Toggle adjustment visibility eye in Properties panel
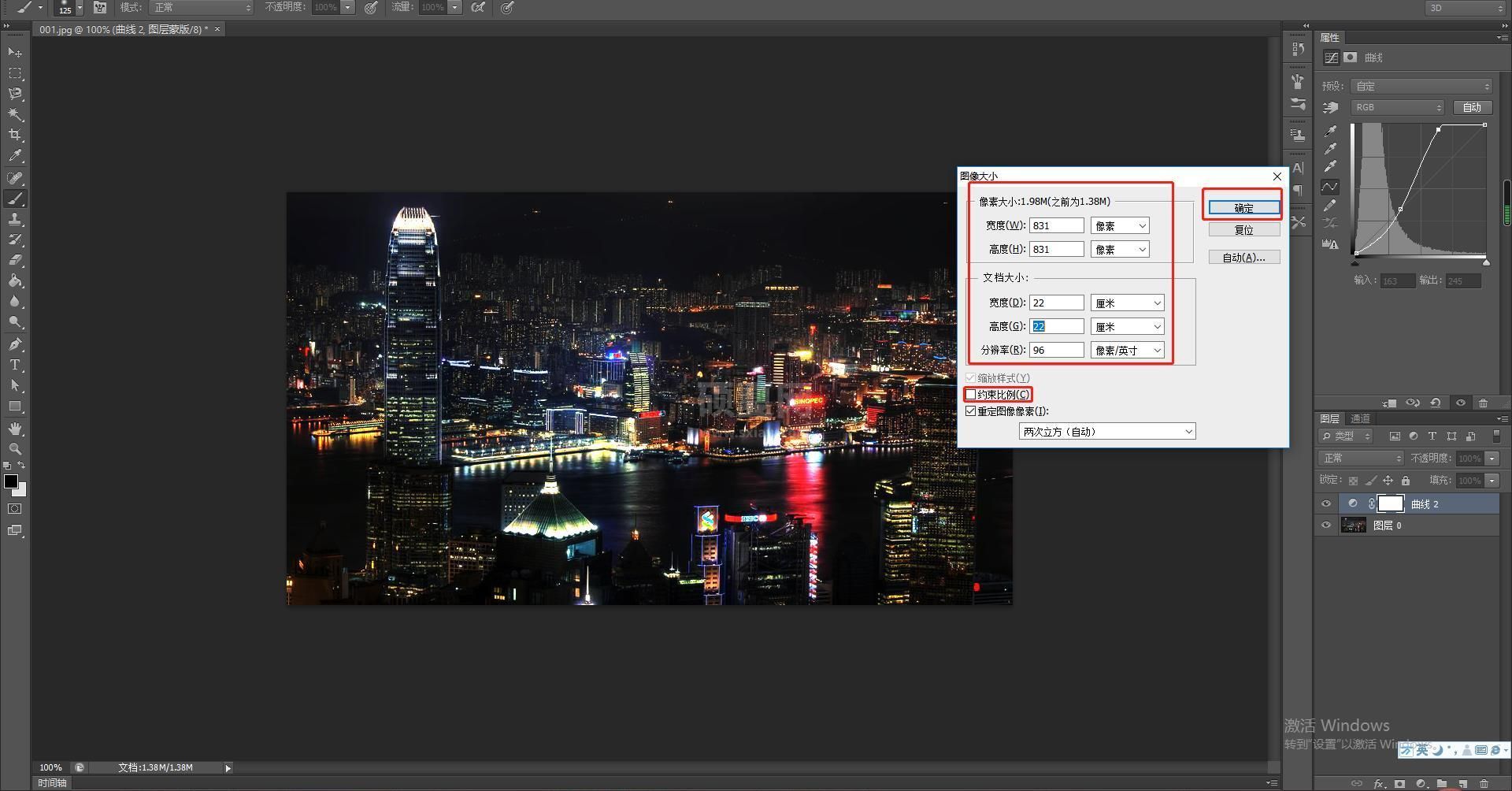 1461,403
